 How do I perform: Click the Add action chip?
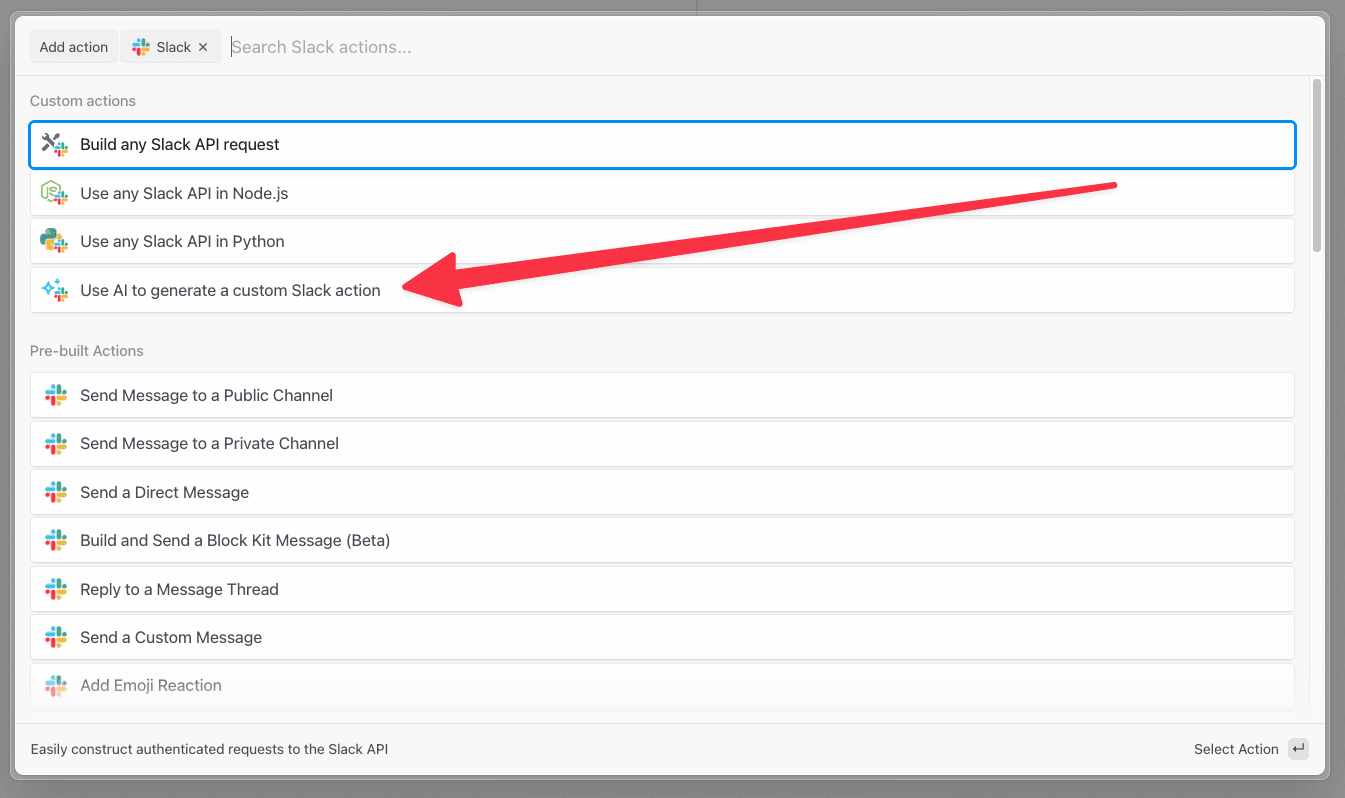74,47
